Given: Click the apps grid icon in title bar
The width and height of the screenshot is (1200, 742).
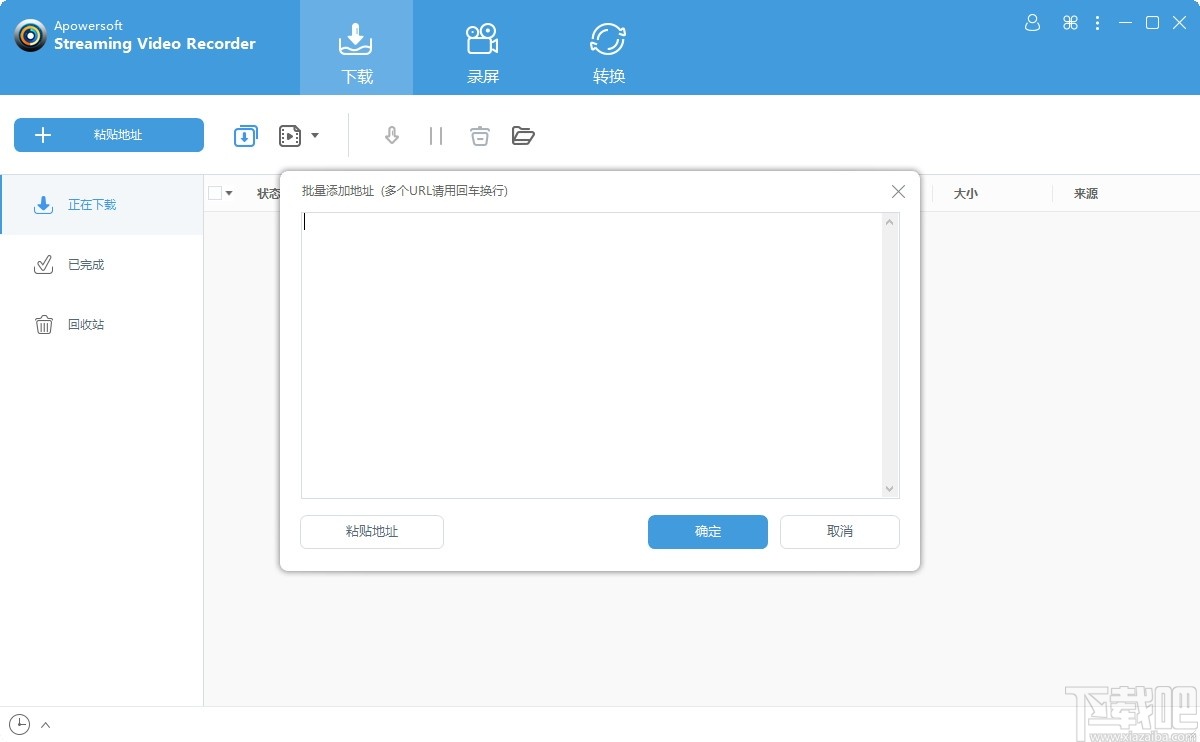Looking at the screenshot, I should [x=1070, y=23].
